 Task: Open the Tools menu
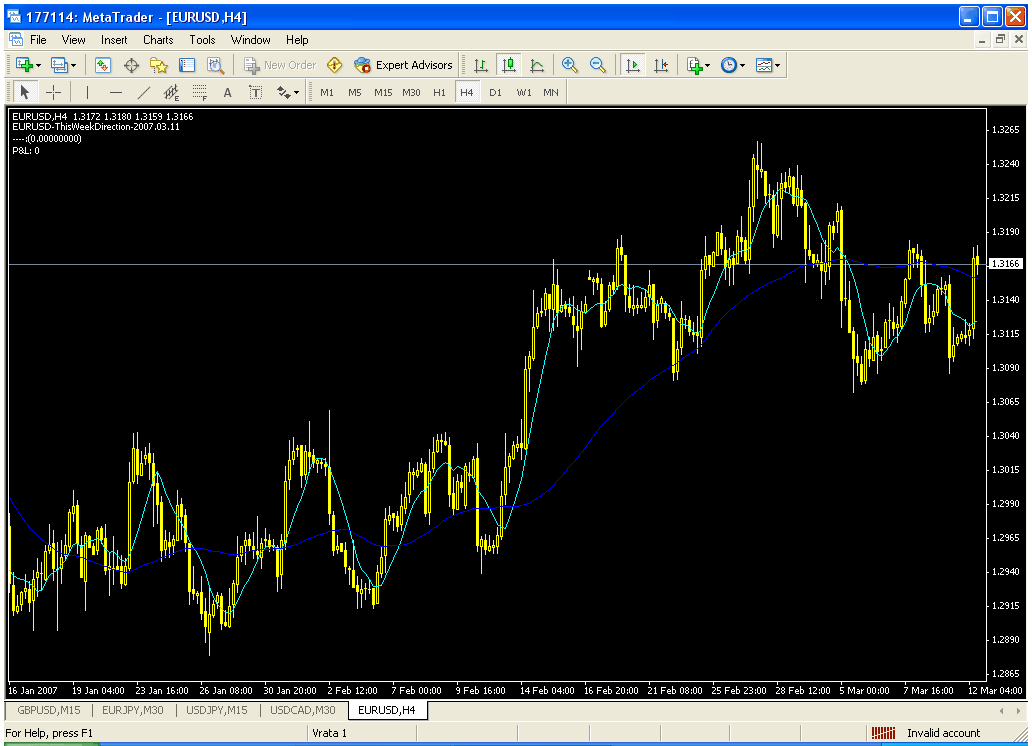202,40
